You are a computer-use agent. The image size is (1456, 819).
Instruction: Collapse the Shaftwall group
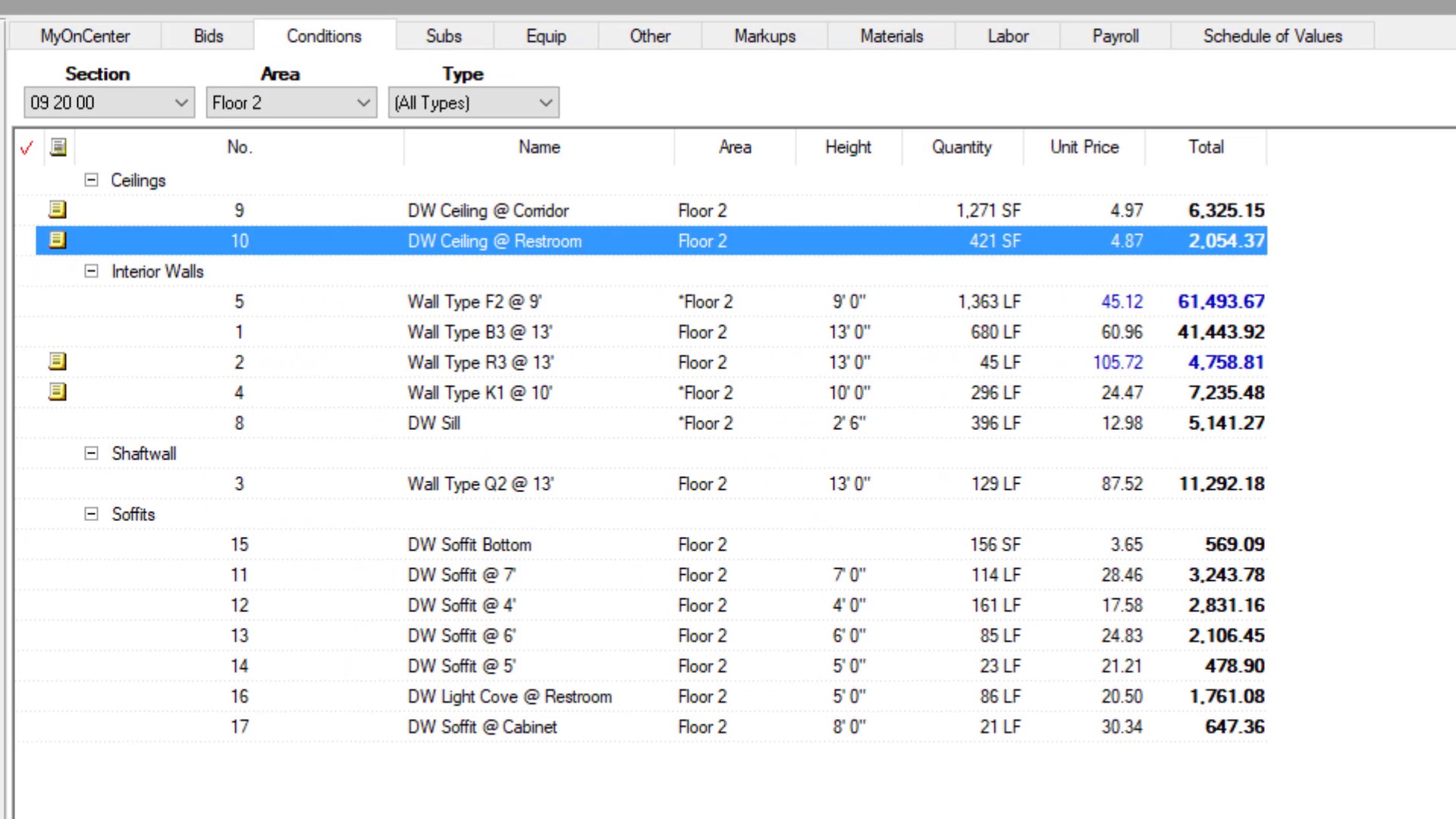tap(91, 453)
